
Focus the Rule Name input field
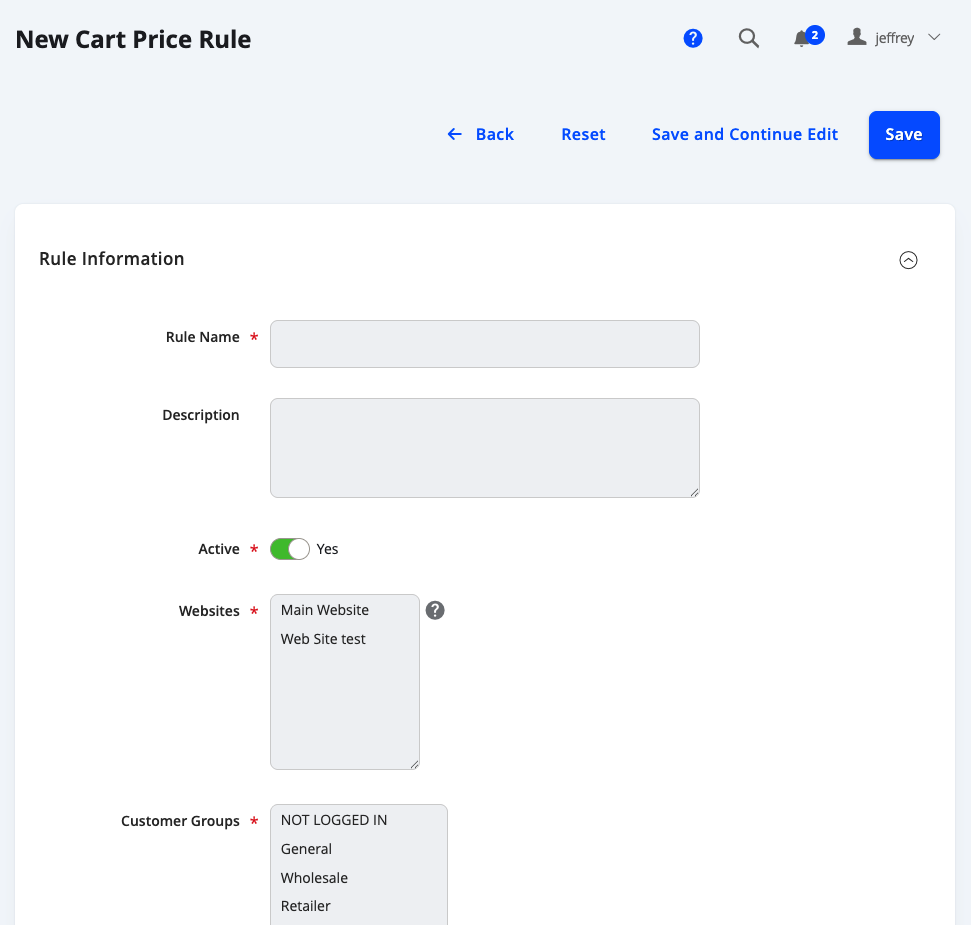tap(485, 344)
